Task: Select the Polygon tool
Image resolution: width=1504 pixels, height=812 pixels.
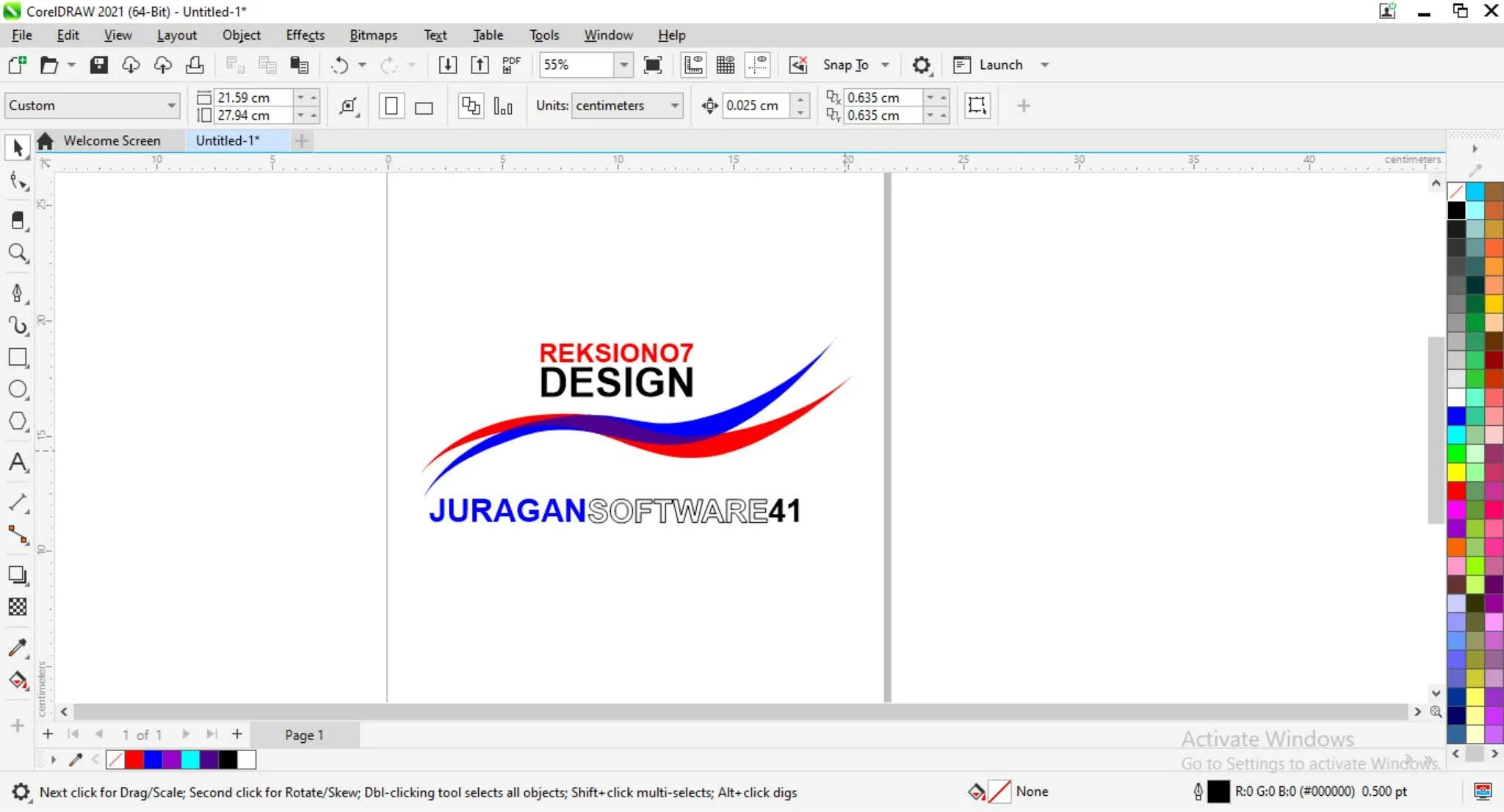Action: pos(18,422)
